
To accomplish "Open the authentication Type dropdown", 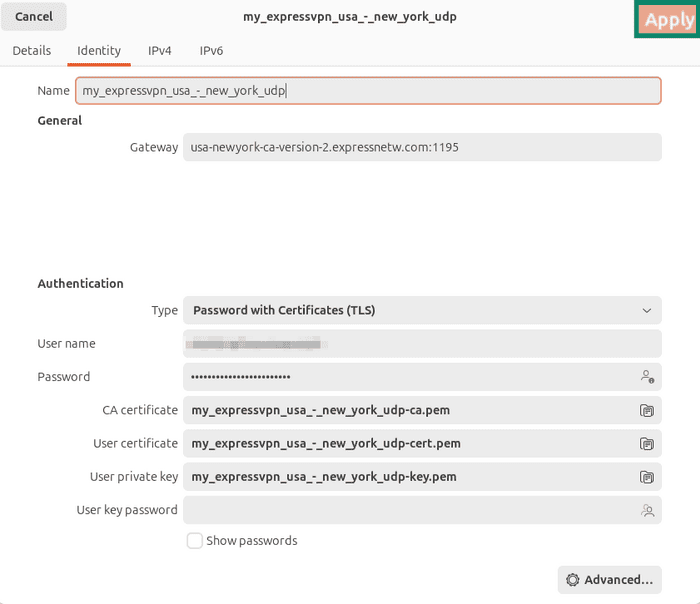I will coord(422,310).
